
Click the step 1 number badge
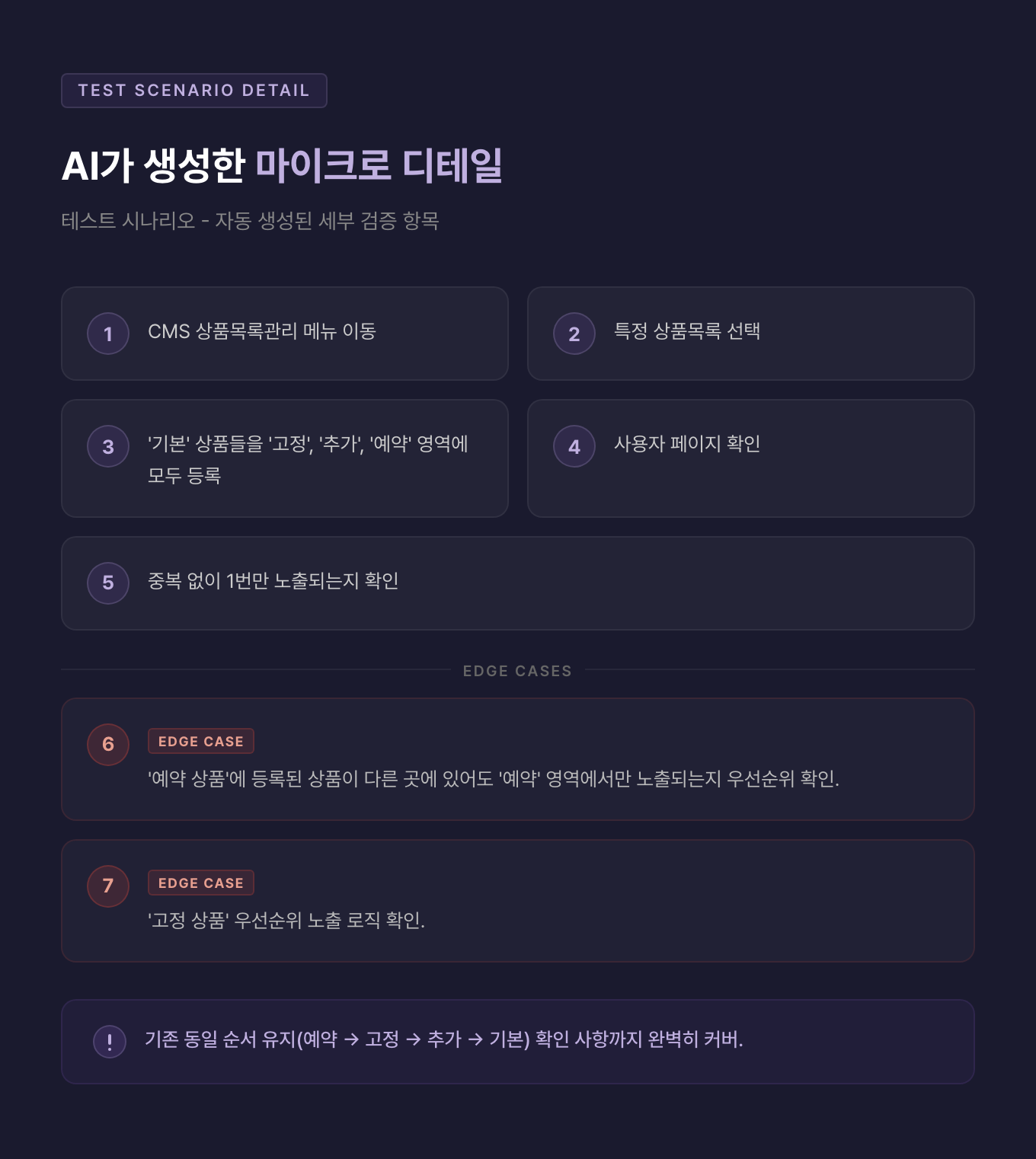pyautogui.click(x=108, y=334)
